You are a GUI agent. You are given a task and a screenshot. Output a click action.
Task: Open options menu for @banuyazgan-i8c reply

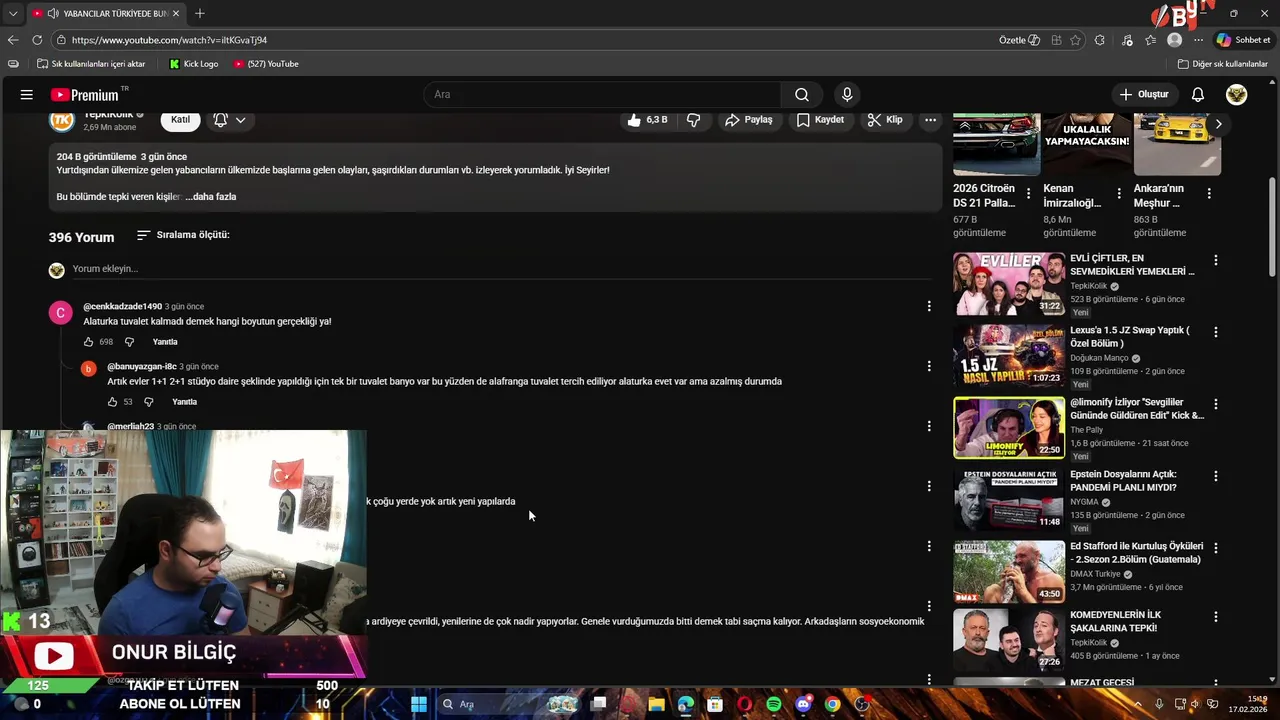929,366
